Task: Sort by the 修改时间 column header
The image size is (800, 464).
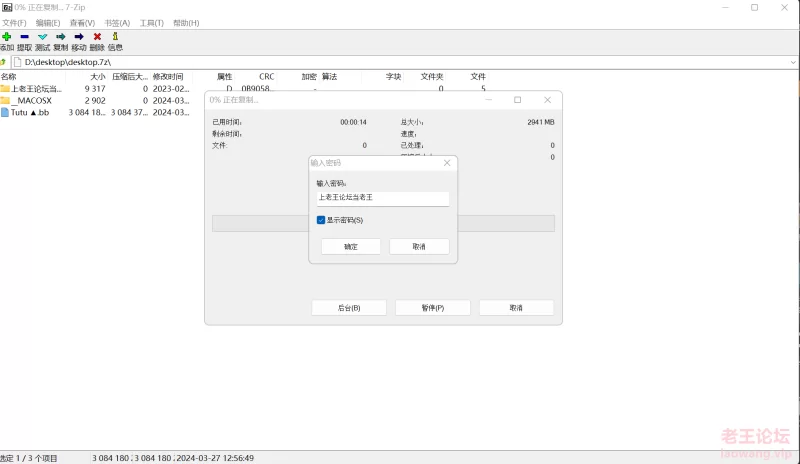Action: tap(168, 77)
